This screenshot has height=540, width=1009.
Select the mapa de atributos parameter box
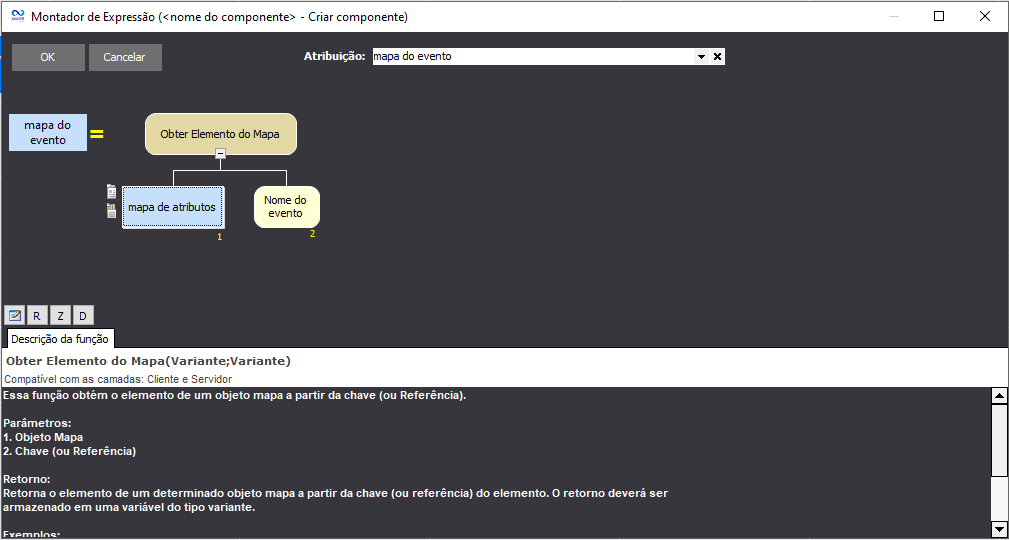coord(172,207)
